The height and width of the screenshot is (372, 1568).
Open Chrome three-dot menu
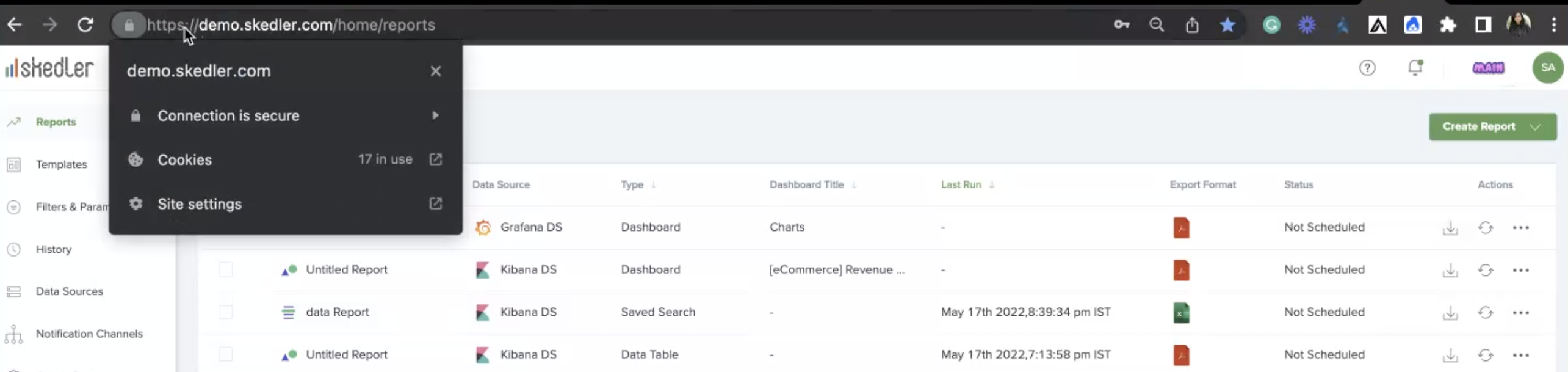tap(1554, 25)
